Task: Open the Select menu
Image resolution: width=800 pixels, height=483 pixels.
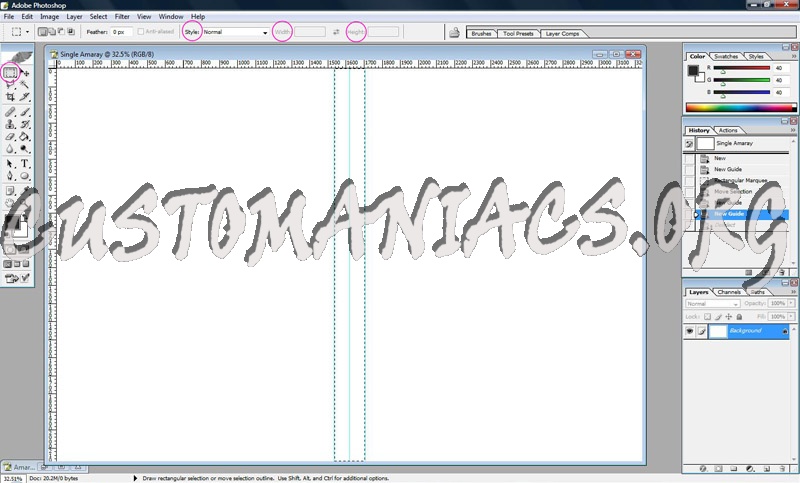Action: pyautogui.click(x=98, y=16)
